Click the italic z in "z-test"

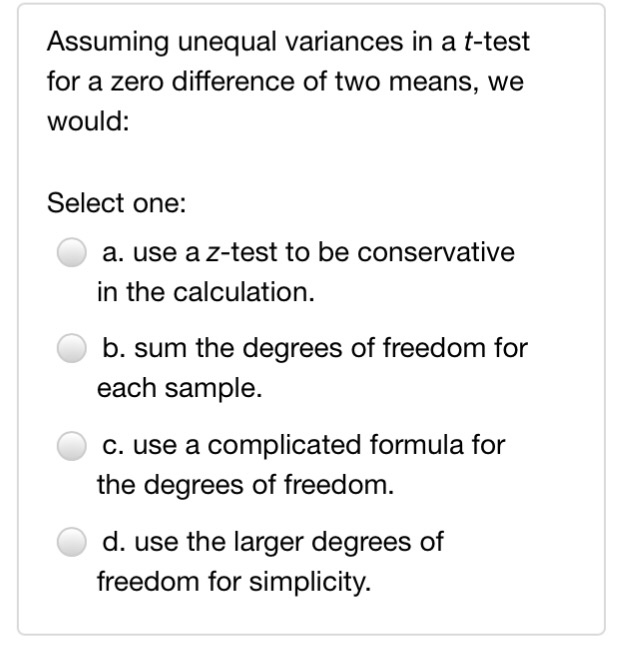pos(214,253)
